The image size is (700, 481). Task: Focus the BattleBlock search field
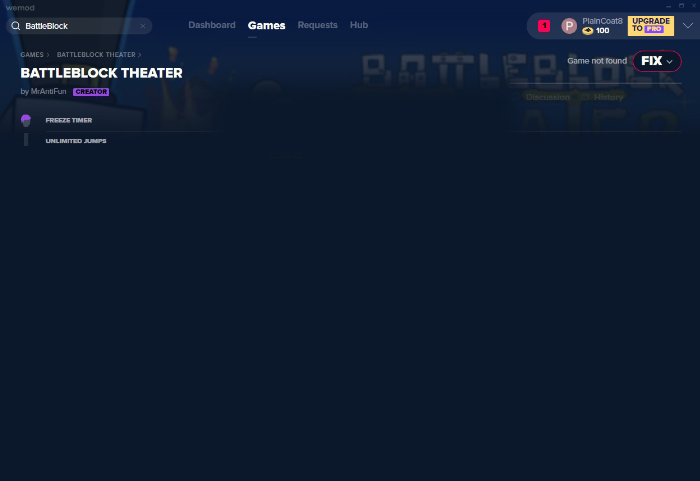[x=79, y=26]
